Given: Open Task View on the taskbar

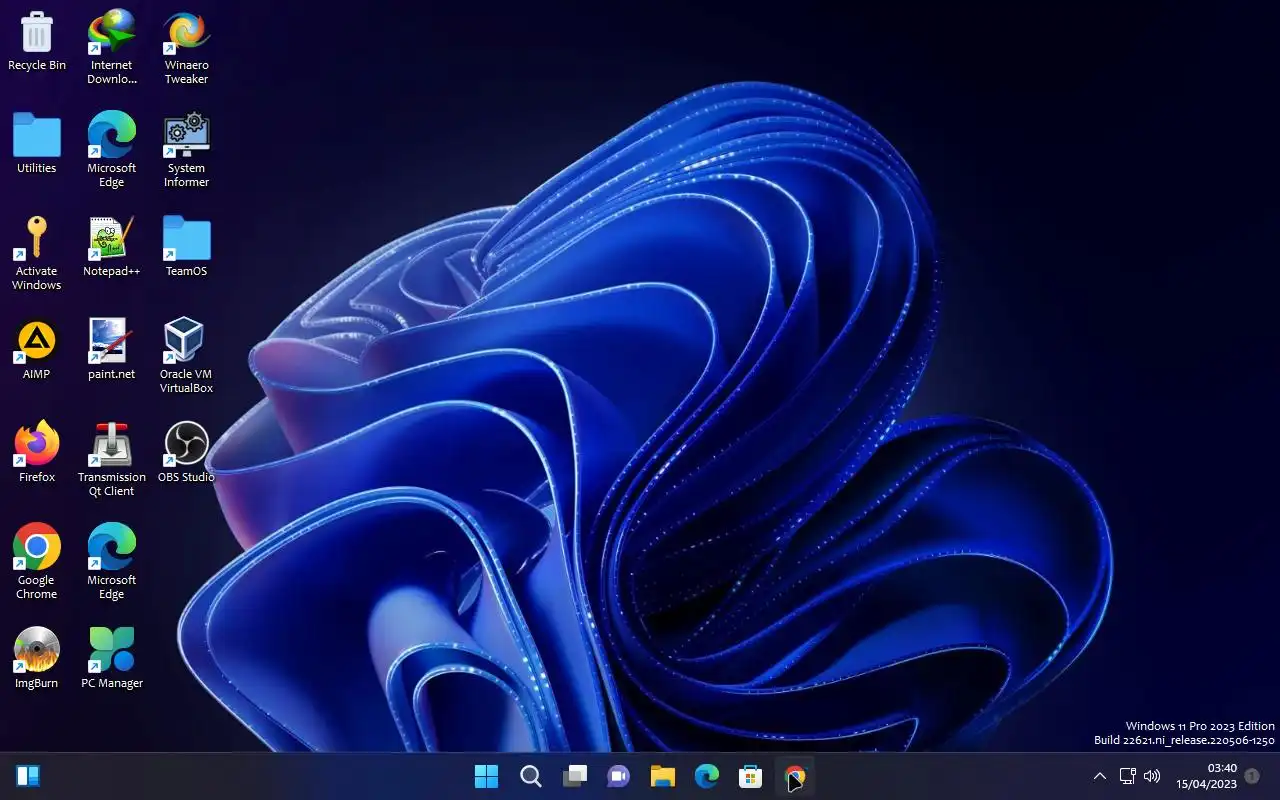Looking at the screenshot, I should tap(575, 776).
